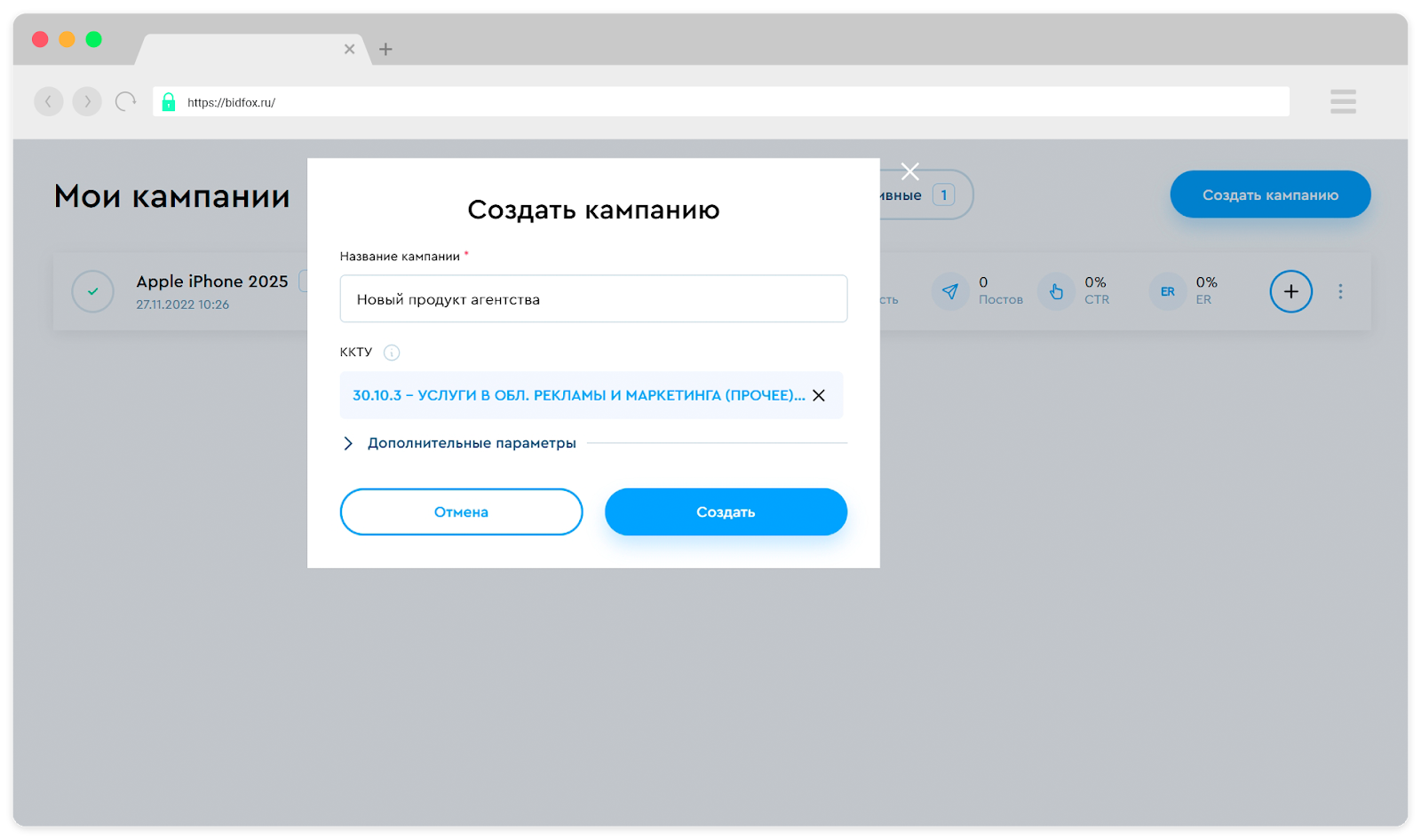
Task: Click the ER engagement rate icon
Action: click(x=1167, y=291)
